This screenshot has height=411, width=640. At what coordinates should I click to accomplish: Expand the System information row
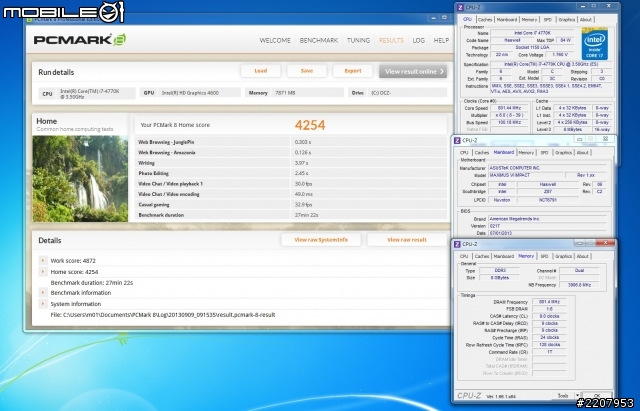pos(43,304)
